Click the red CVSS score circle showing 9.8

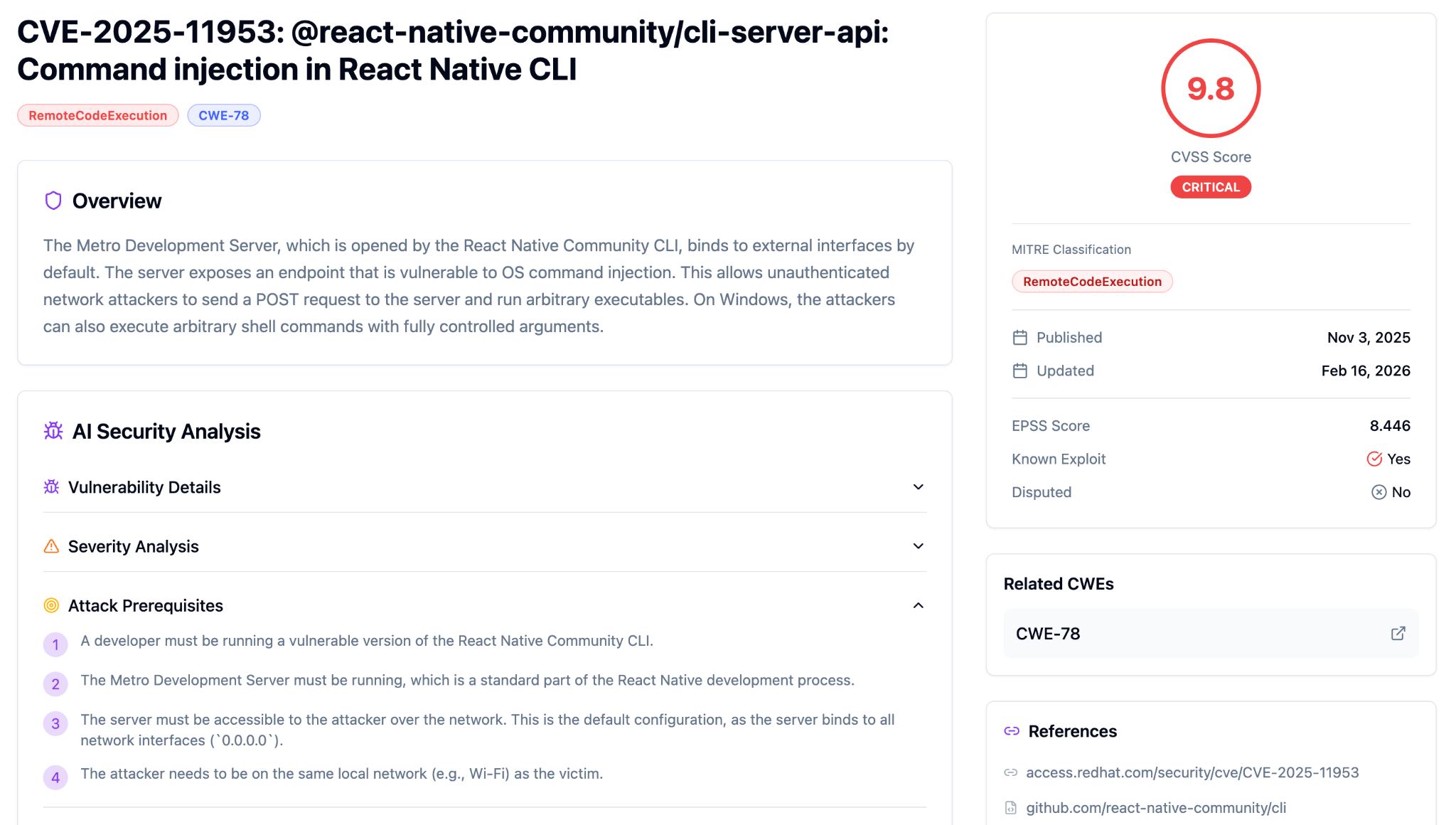1211,87
